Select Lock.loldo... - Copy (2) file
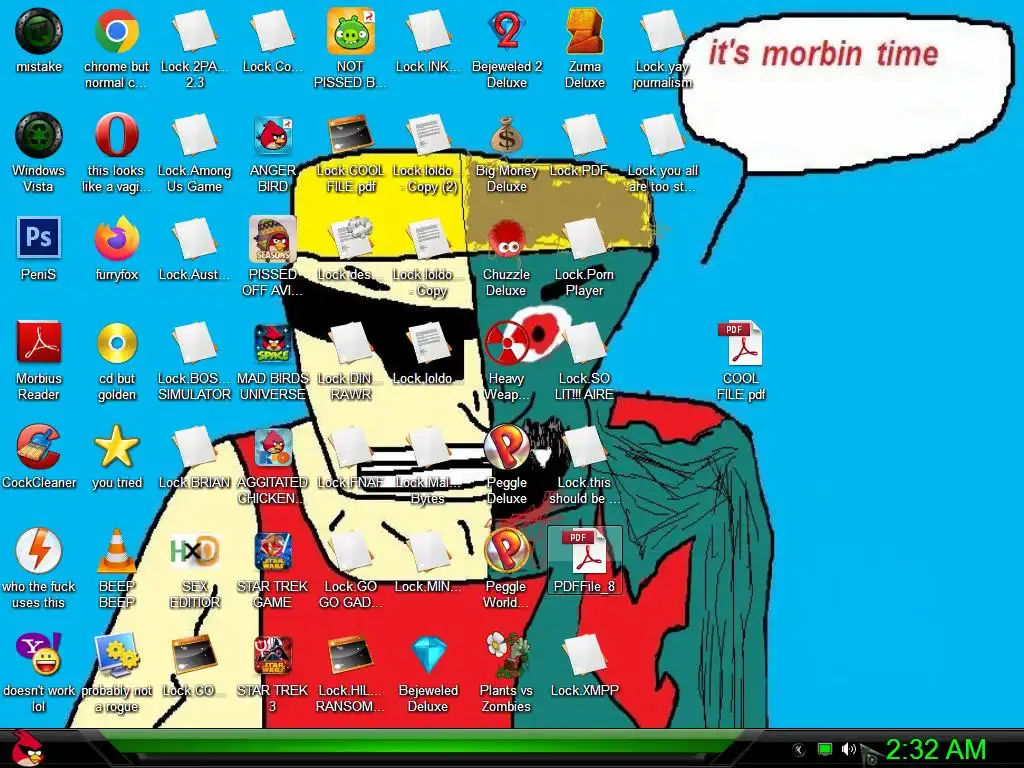The width and height of the screenshot is (1024, 768). [x=429, y=135]
